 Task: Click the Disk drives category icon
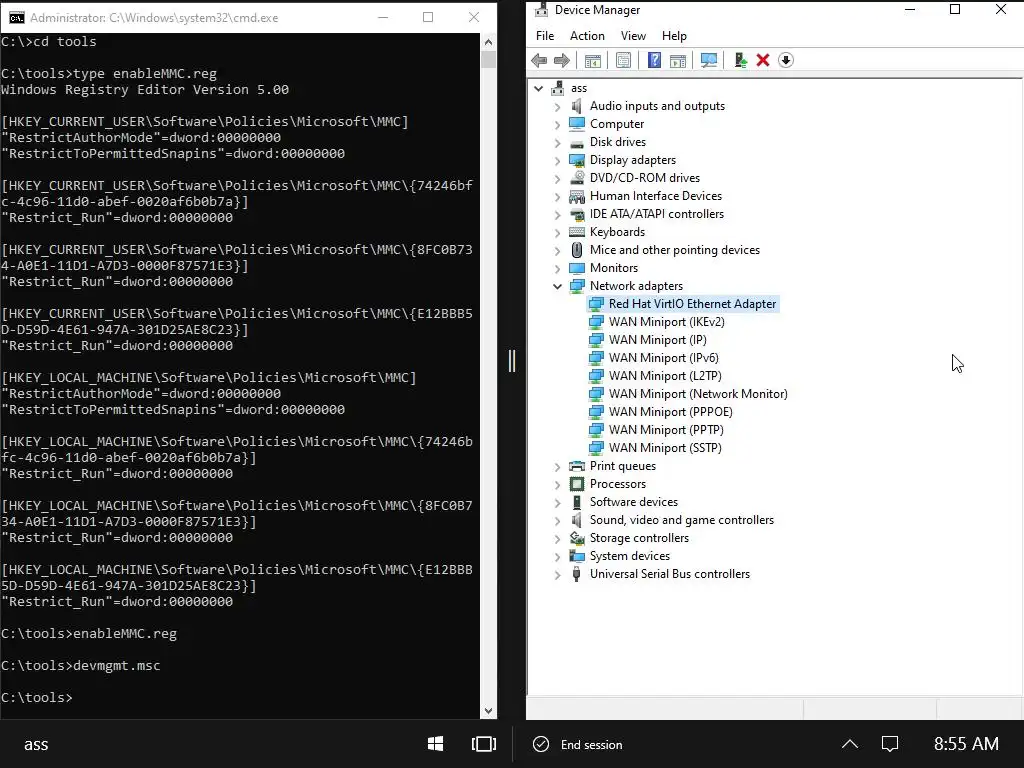click(x=577, y=142)
